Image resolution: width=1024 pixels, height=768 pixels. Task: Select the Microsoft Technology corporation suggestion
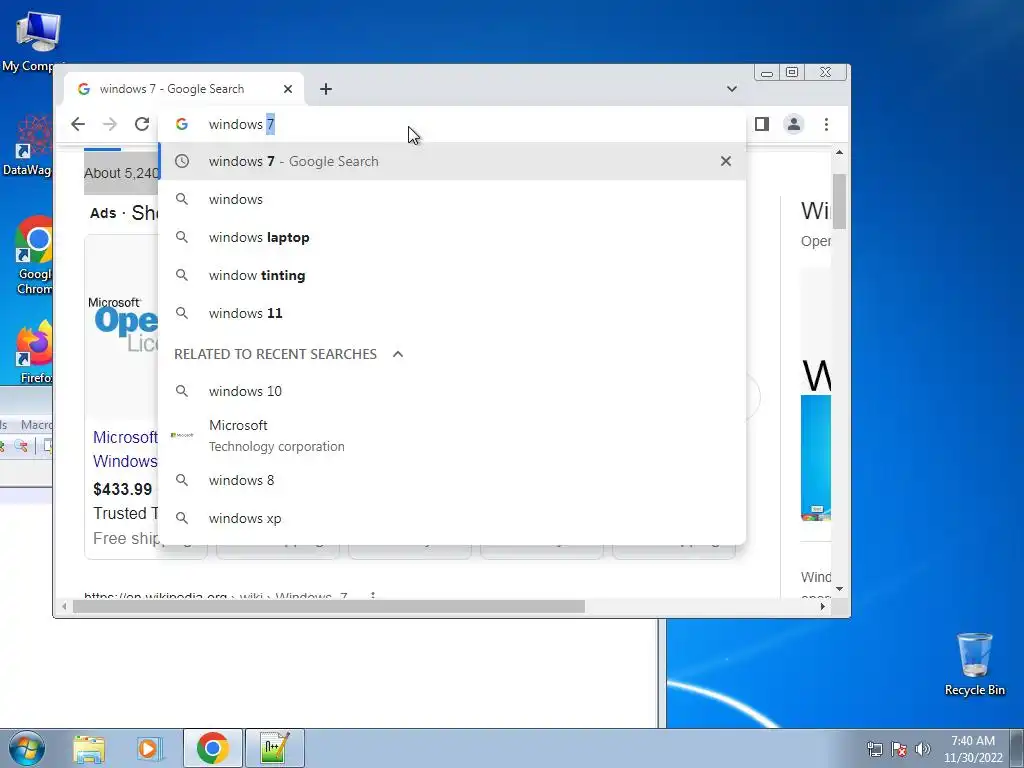coord(452,436)
